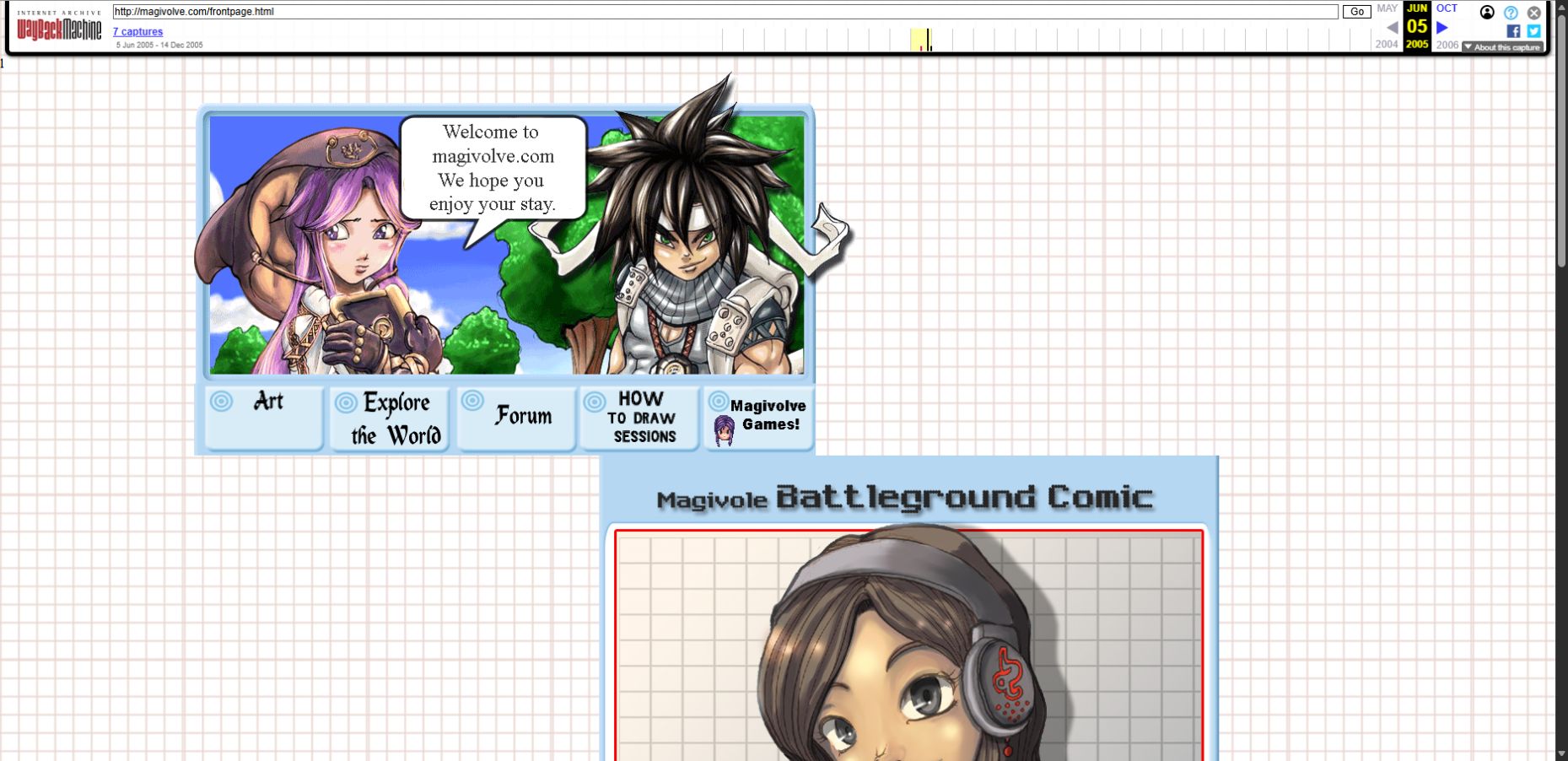Click the Wayback Machine logo
Screen dimensions: 1568x761
coord(59,27)
